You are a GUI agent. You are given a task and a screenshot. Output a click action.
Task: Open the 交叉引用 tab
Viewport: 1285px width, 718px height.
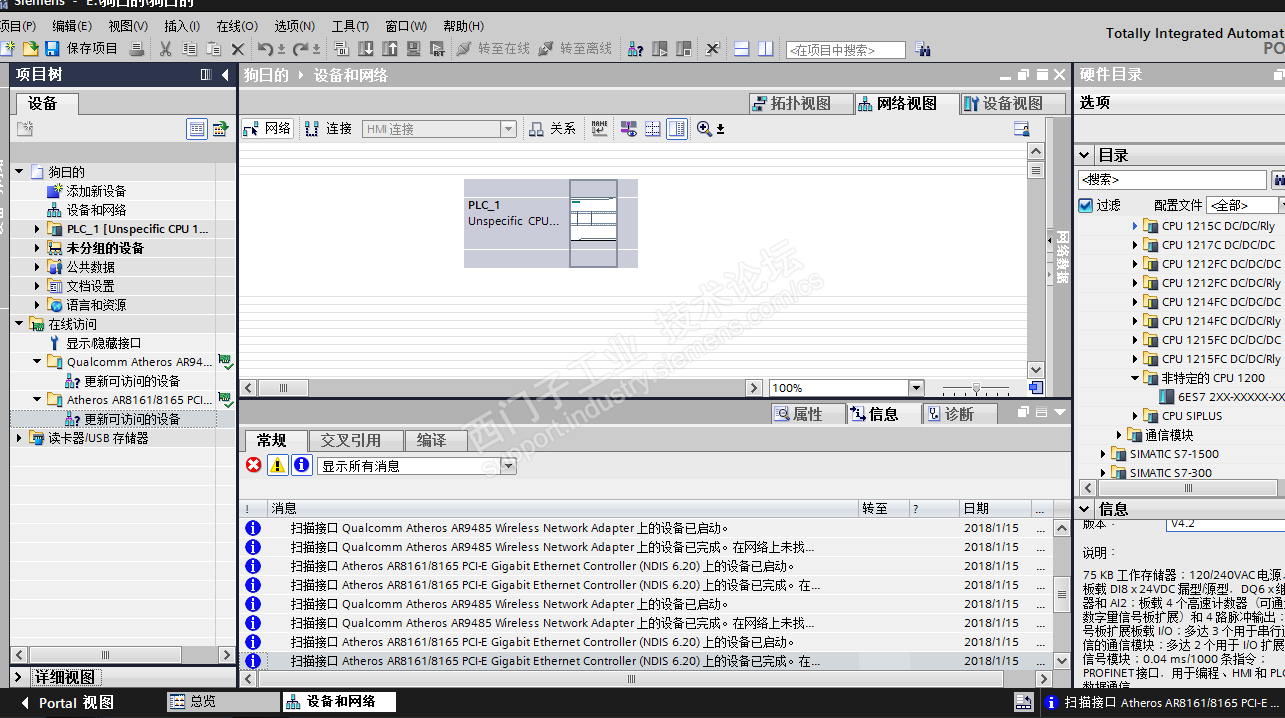[357, 440]
